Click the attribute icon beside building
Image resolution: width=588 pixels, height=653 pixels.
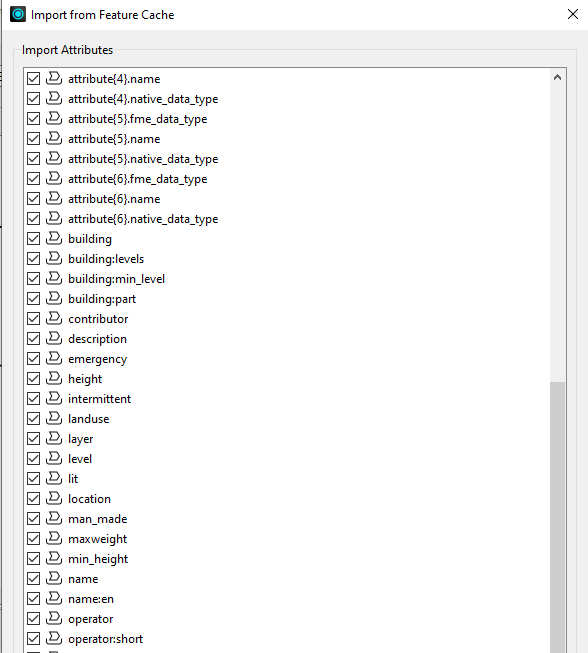54,238
